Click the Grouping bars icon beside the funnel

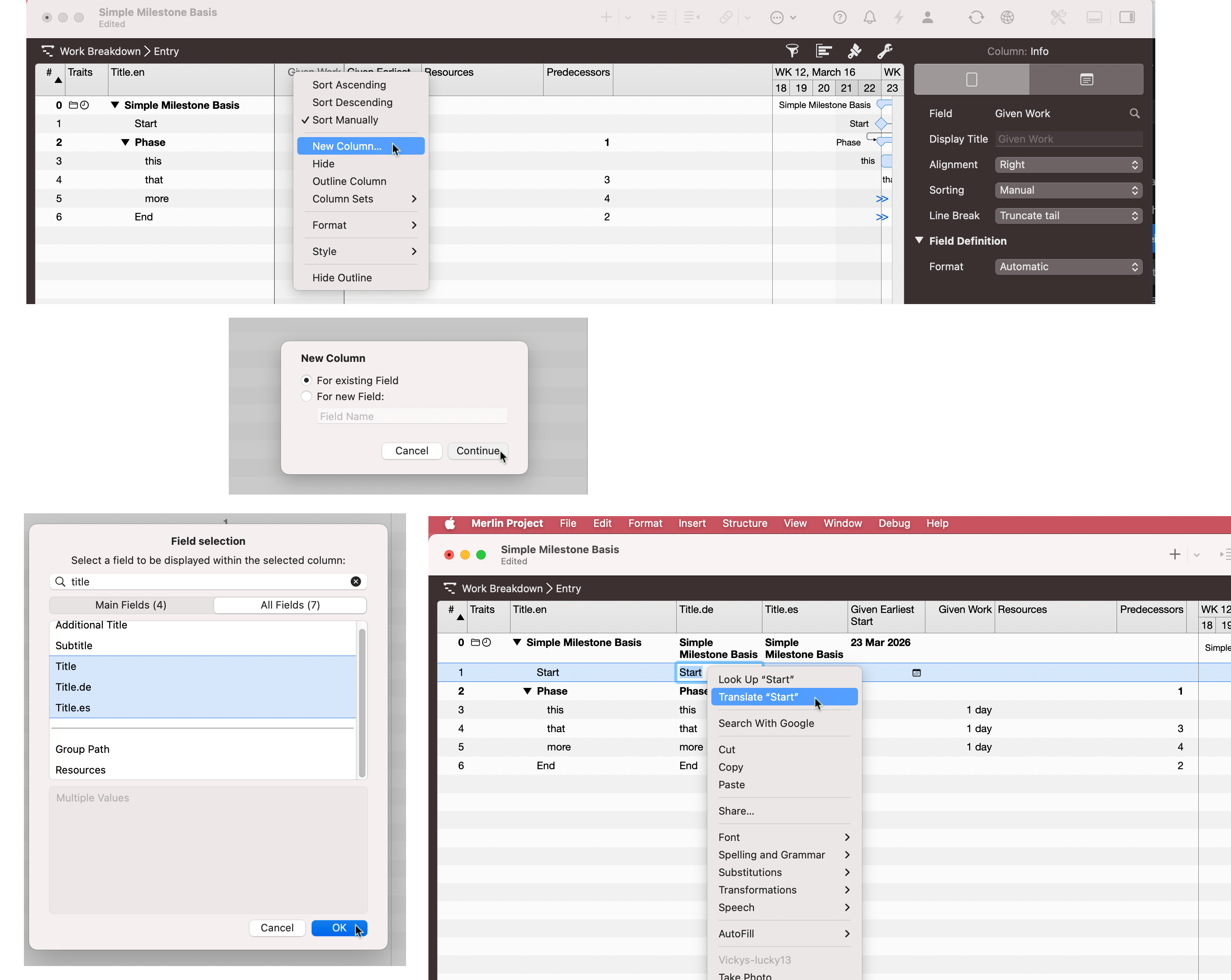click(823, 51)
